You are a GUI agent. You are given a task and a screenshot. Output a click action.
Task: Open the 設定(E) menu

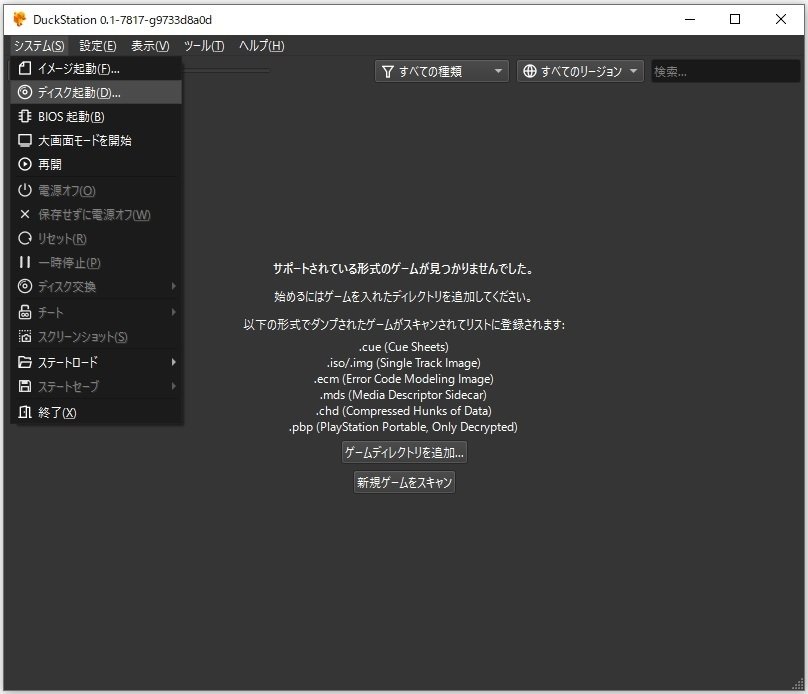coord(98,46)
